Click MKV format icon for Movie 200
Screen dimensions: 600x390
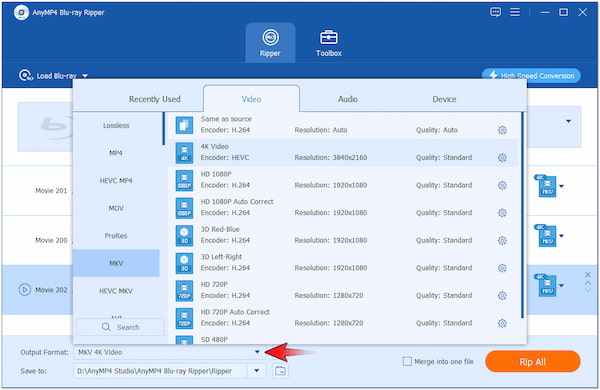pos(546,236)
